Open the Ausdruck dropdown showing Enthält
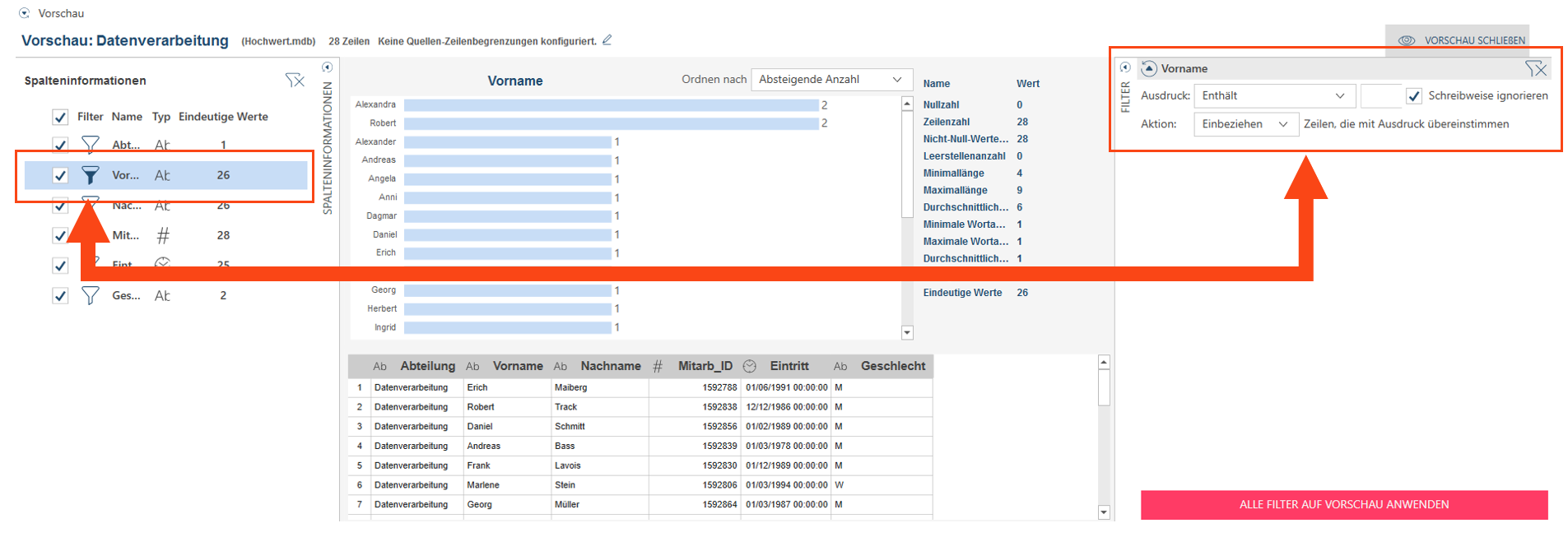 click(x=1273, y=96)
